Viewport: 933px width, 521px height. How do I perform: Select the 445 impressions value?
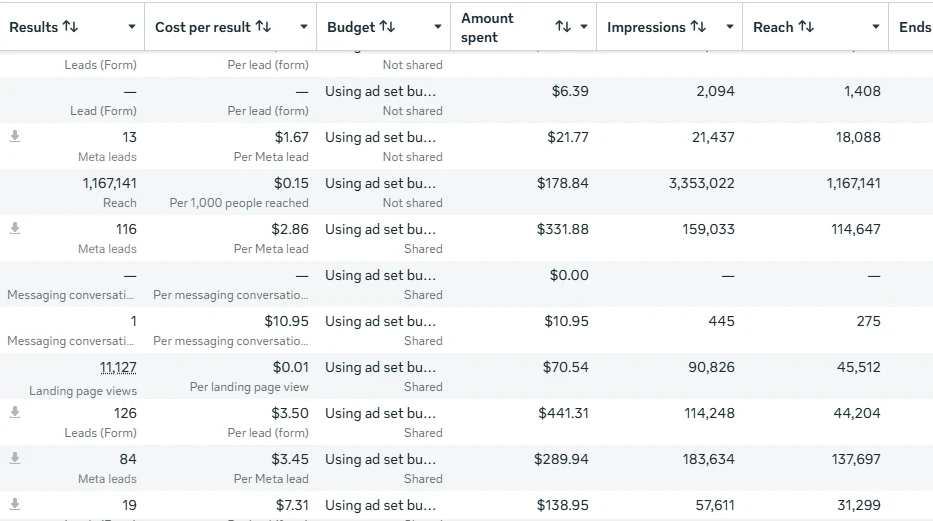pos(721,321)
